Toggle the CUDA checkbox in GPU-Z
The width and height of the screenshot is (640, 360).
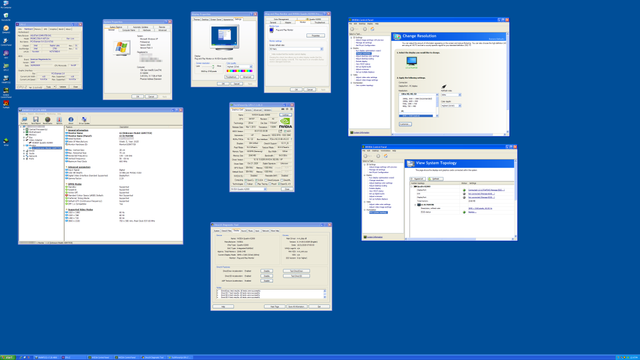pyautogui.click(x=256, y=180)
